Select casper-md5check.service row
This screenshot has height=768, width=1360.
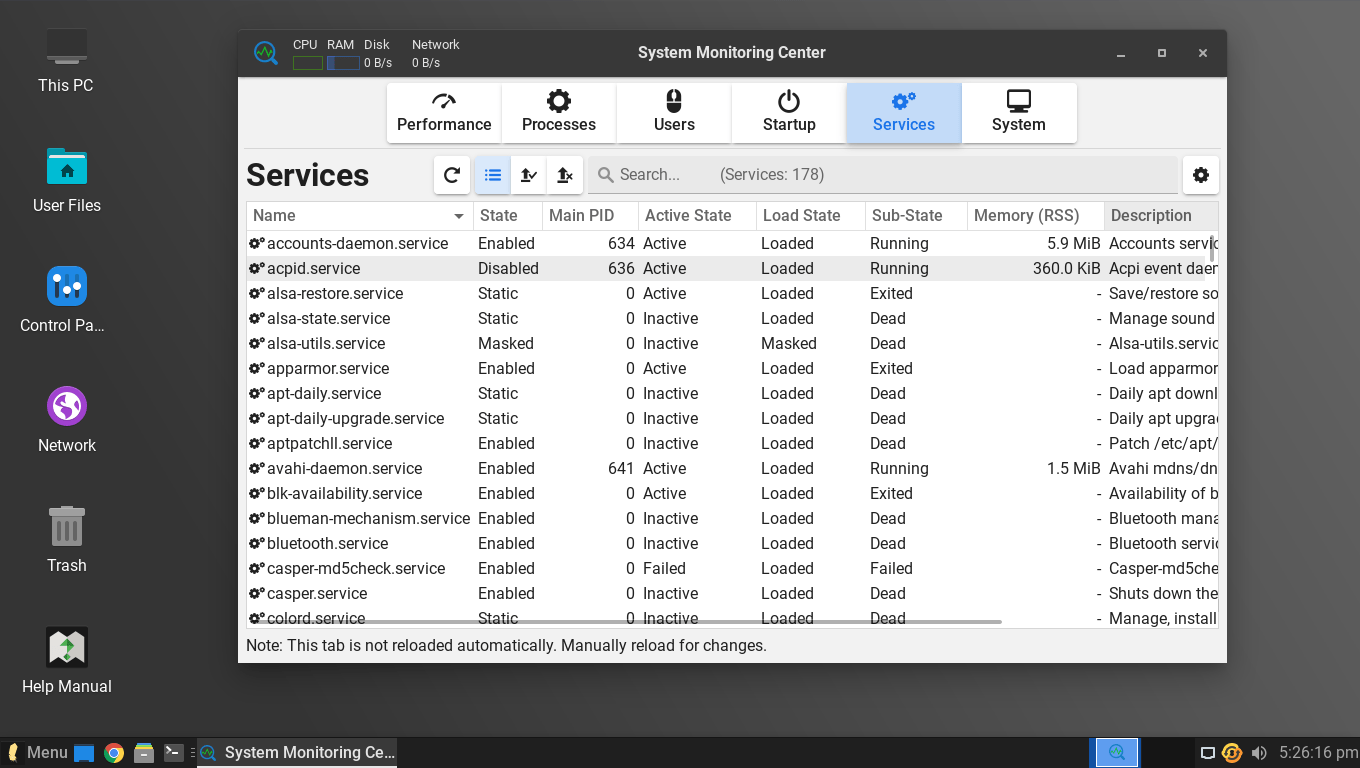tap(732, 568)
